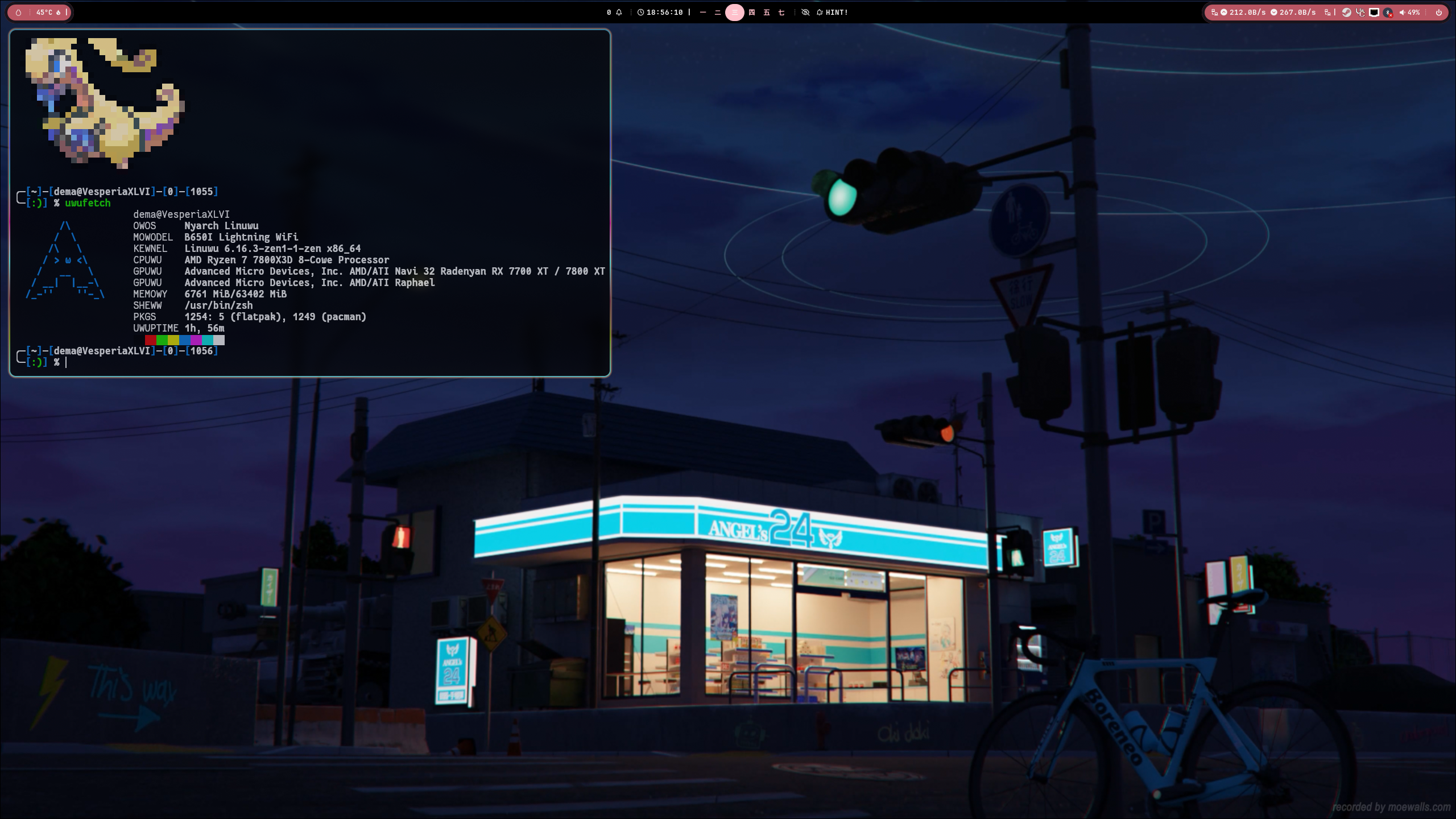The width and height of the screenshot is (1456, 819).
Task: Click the kernel line 'Linuwu 6.16.3-zen1-1-zen x86_64'
Action: [272, 249]
